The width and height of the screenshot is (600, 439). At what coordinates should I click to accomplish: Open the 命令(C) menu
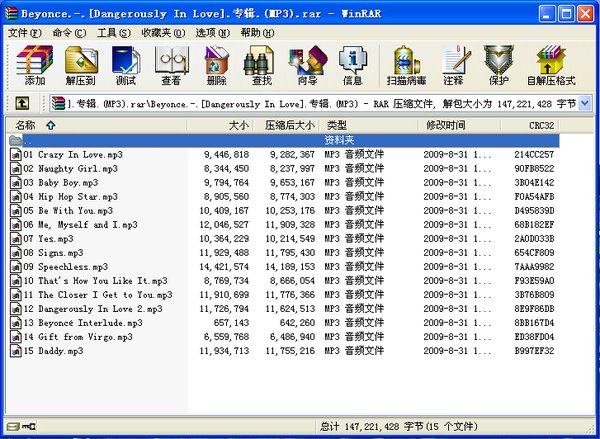[69, 33]
